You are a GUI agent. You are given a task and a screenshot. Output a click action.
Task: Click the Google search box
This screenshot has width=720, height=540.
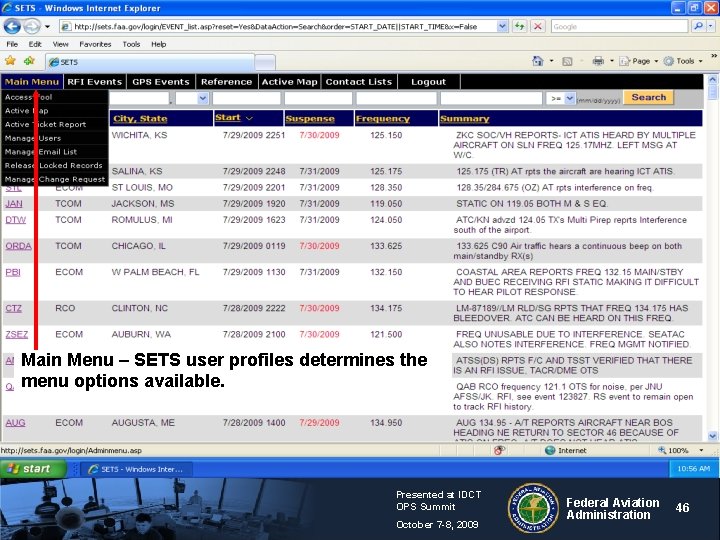pyautogui.click(x=619, y=27)
